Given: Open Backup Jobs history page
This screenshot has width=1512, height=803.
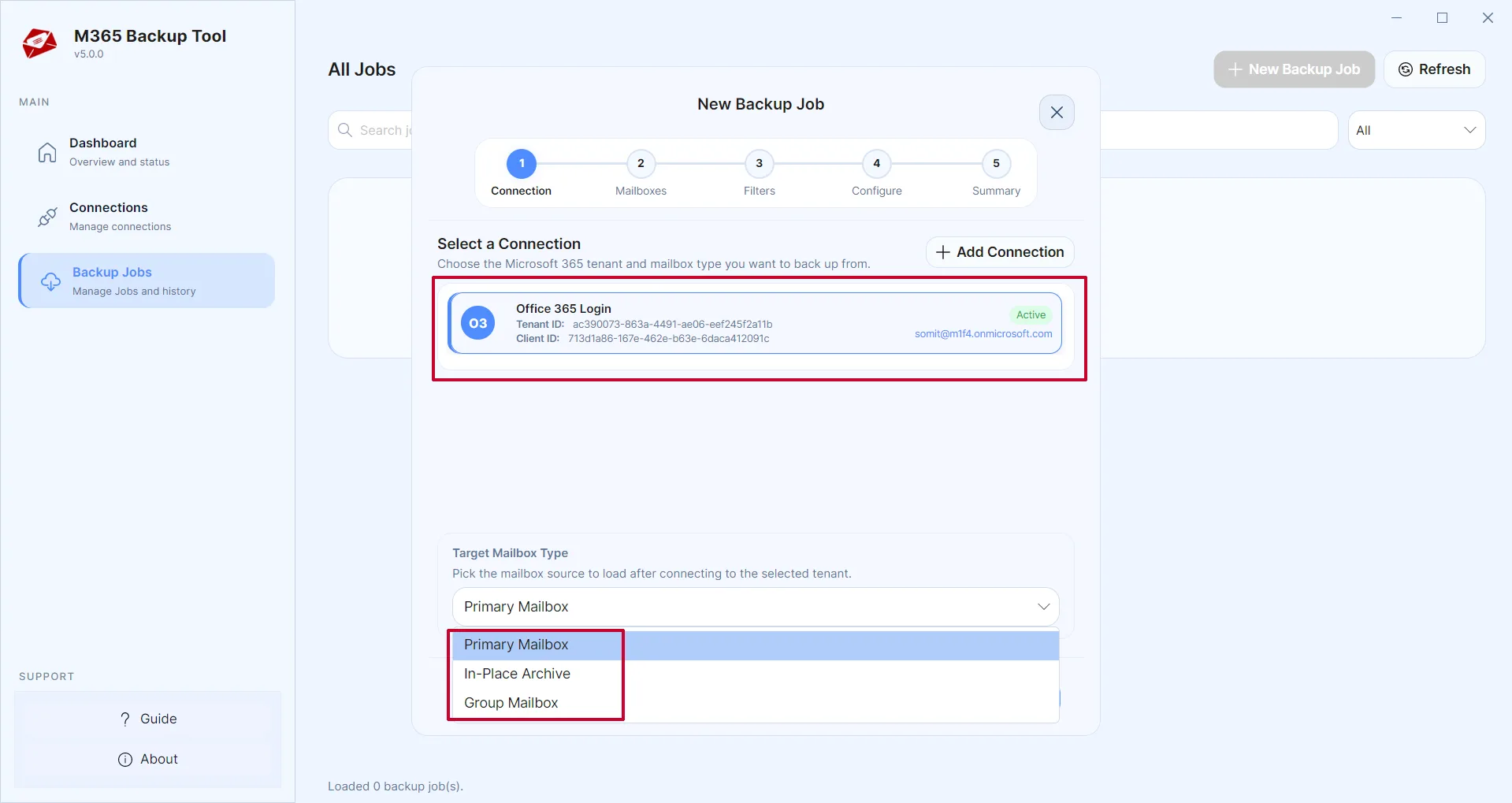Looking at the screenshot, I should point(147,281).
